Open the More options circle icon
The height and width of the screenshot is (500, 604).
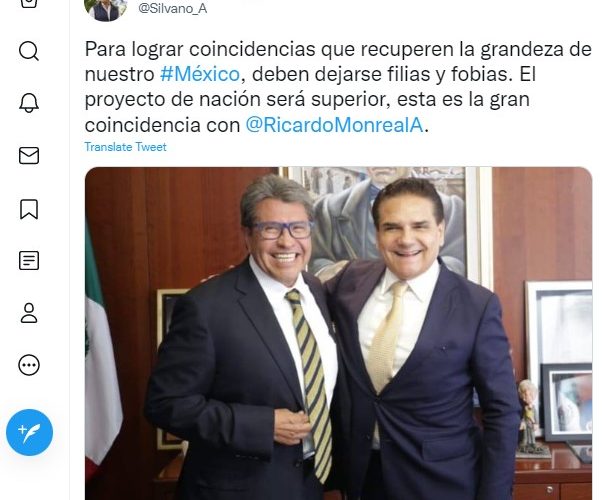(x=29, y=365)
